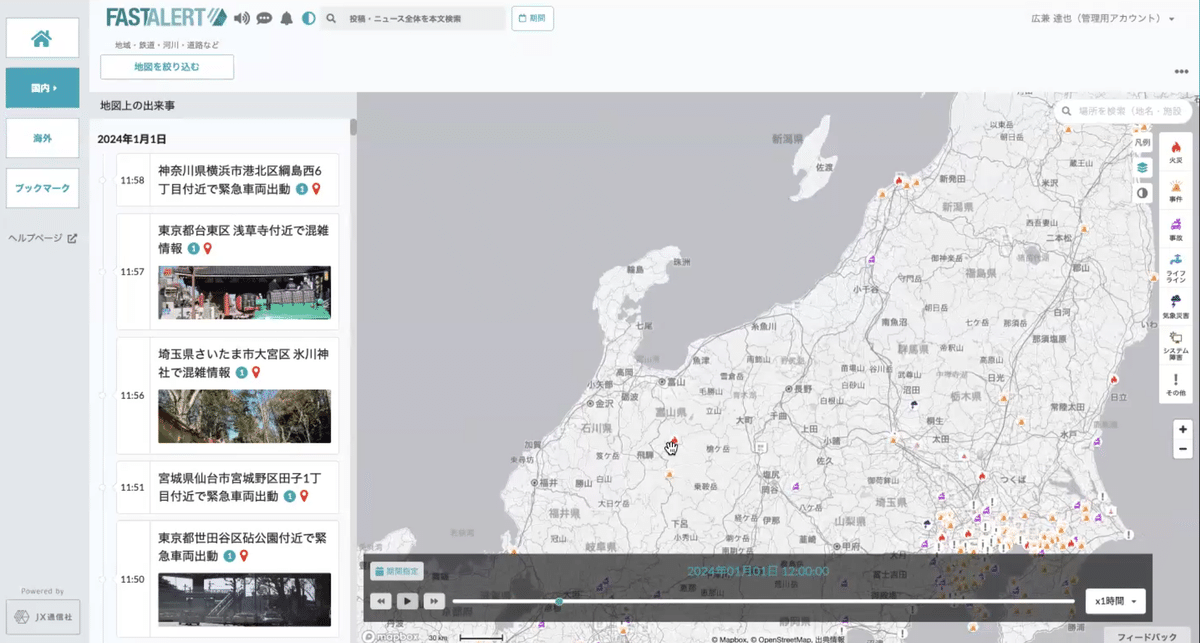The width and height of the screenshot is (1200, 643).
Task: Toggle the map contrast control
Action: tap(1143, 192)
